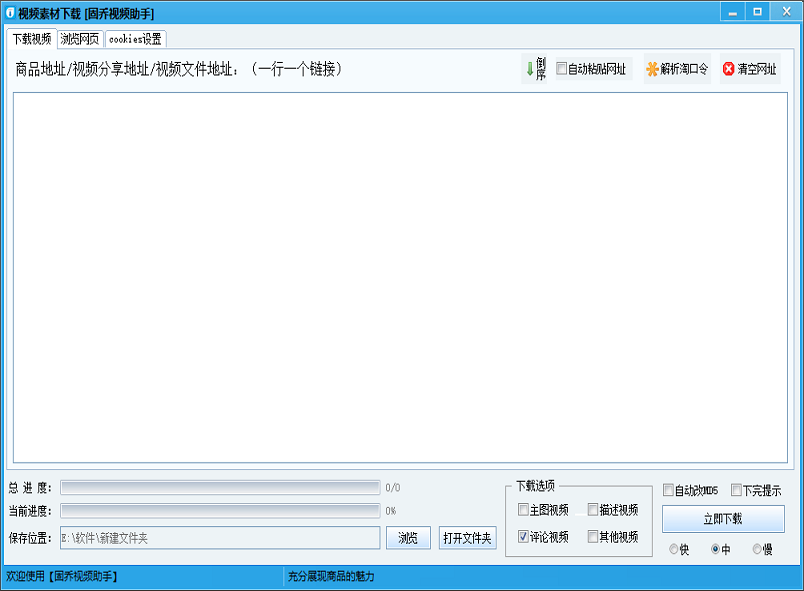Enable 自动改MD5 automatic MD5 change
Image resolution: width=804 pixels, height=591 pixels.
[x=668, y=490]
